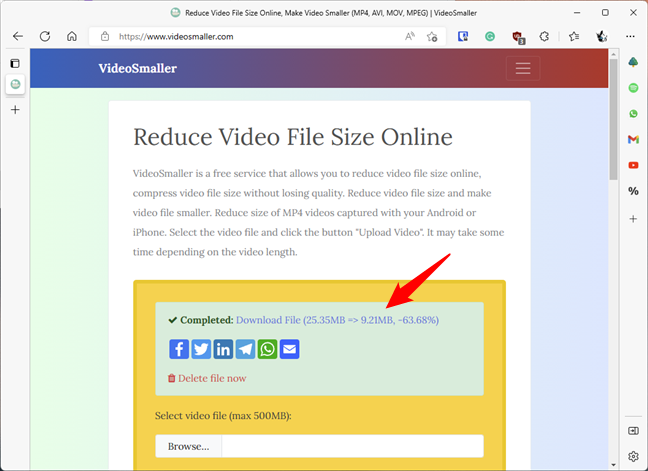Image resolution: width=648 pixels, height=471 pixels.
Task: Open YouTube in the browser sidebar
Action: pyautogui.click(x=633, y=165)
